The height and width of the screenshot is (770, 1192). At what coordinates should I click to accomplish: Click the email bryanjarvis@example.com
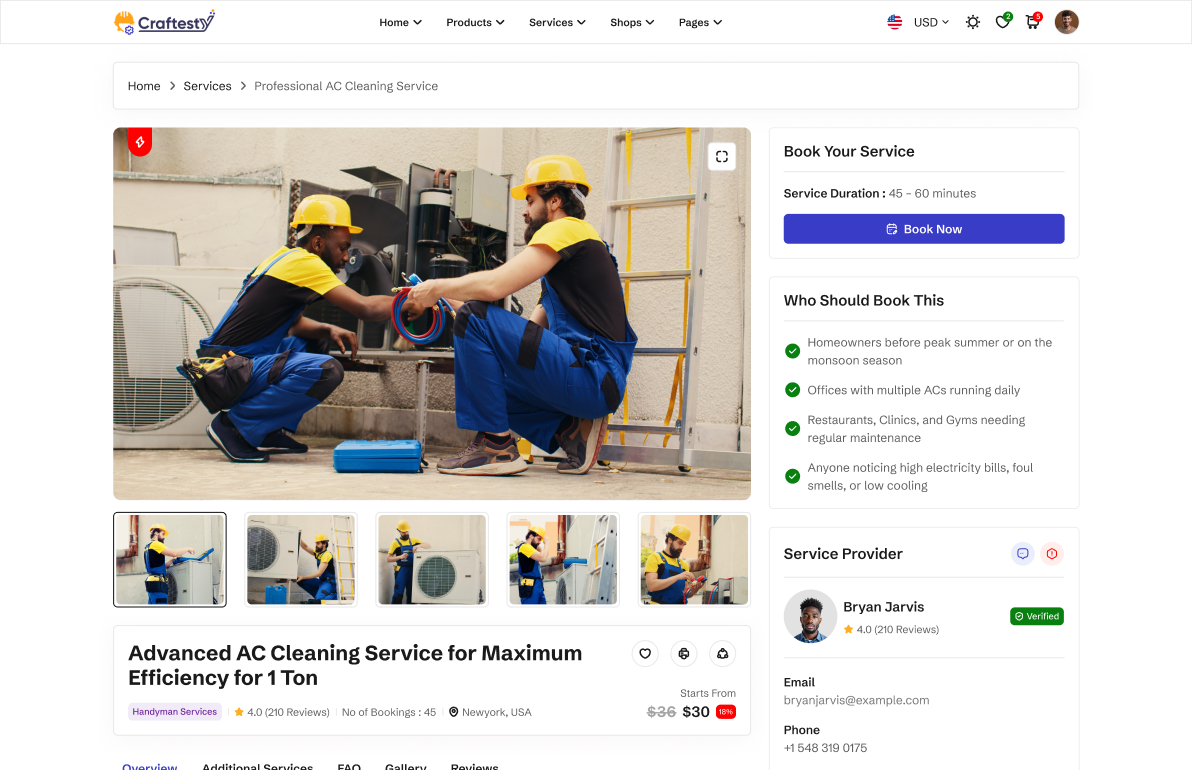pos(856,700)
